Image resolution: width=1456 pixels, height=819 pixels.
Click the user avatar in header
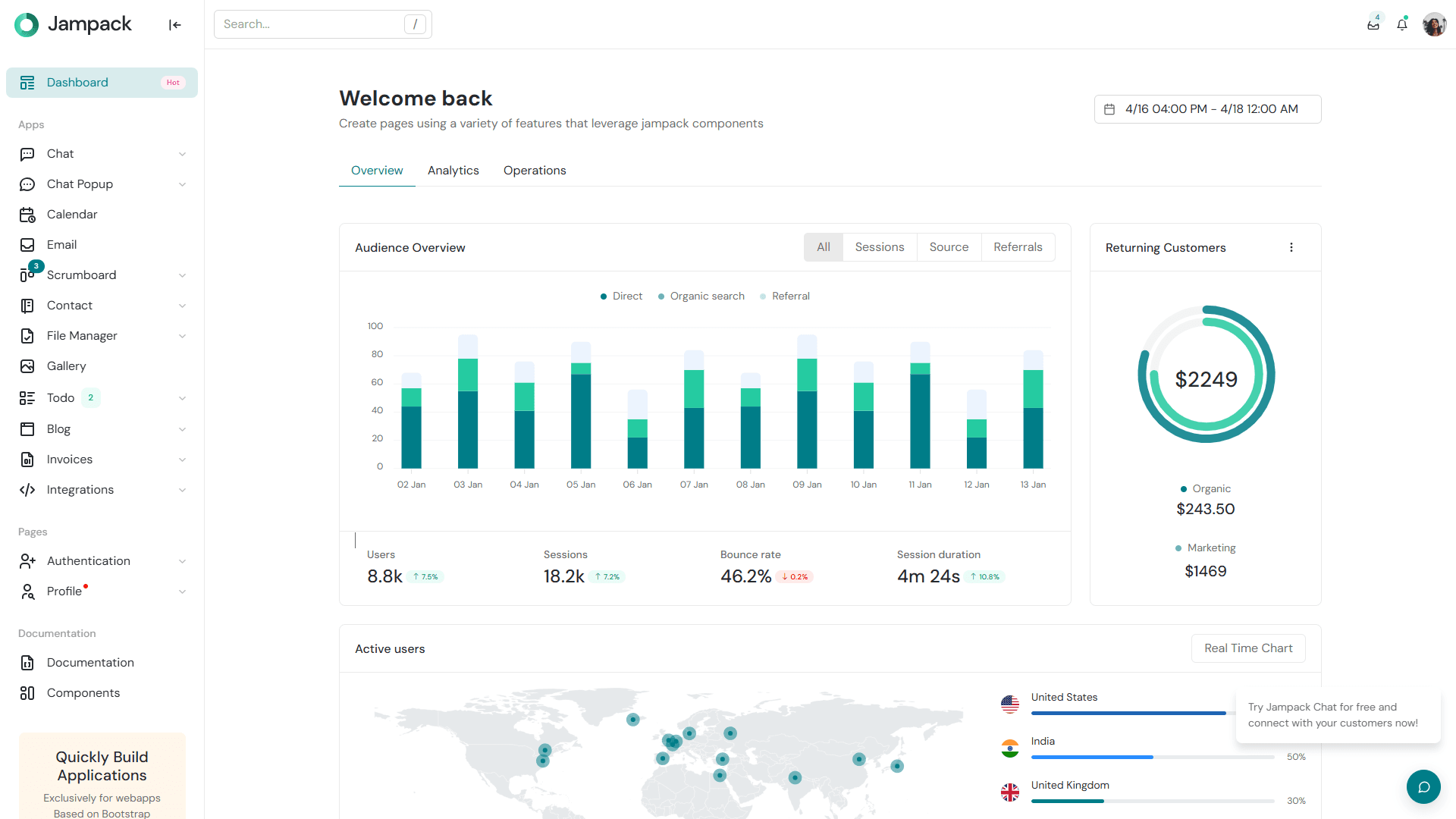click(x=1434, y=24)
